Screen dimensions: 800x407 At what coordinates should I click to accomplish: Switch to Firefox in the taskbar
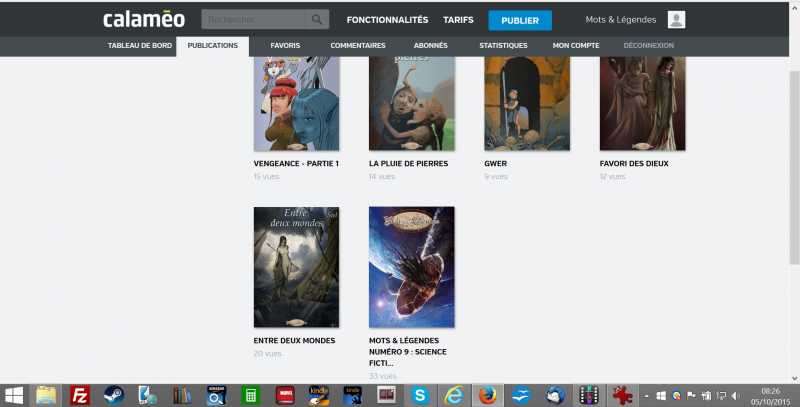(486, 394)
